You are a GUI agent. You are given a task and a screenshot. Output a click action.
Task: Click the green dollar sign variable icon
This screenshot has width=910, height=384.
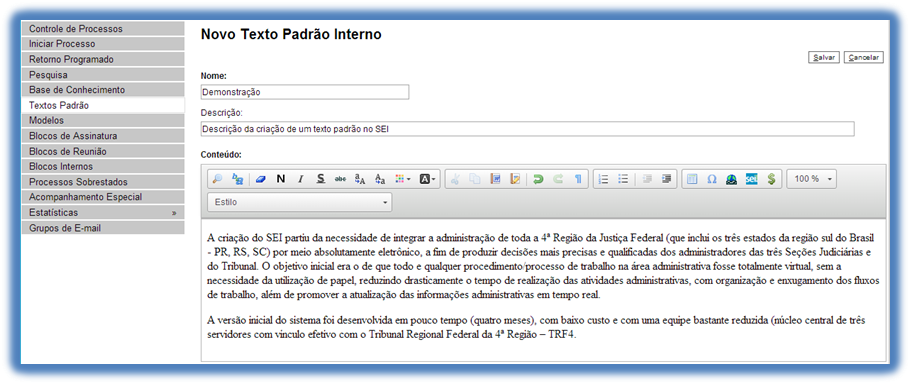tap(771, 179)
